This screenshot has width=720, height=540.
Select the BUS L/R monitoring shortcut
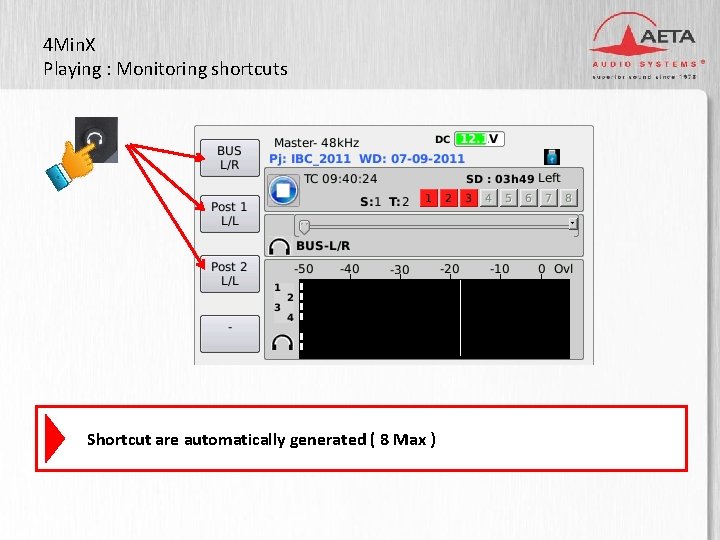point(230,158)
